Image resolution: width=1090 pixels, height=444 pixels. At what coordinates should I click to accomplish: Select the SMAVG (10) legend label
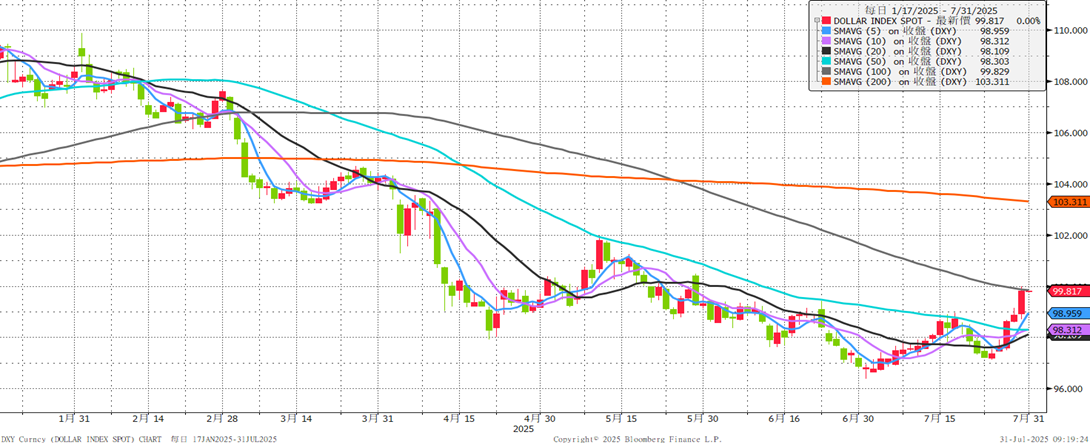click(897, 42)
